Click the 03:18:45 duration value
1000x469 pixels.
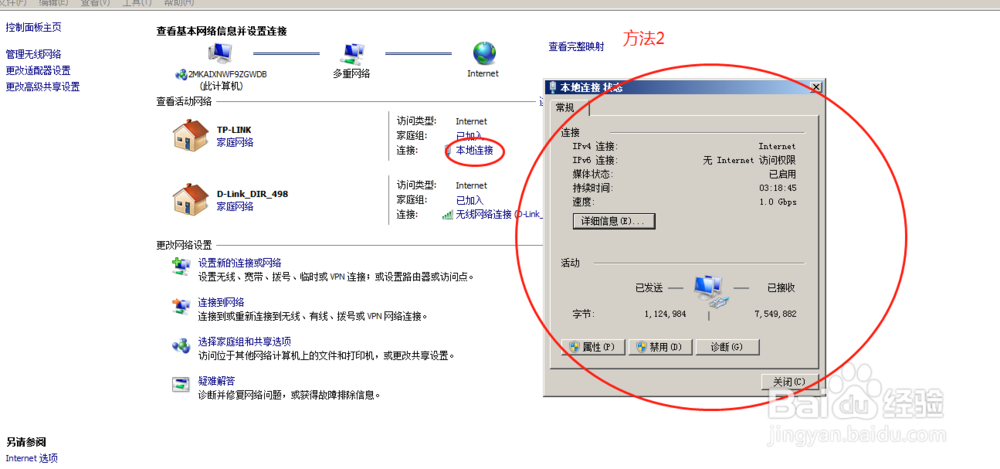777,188
